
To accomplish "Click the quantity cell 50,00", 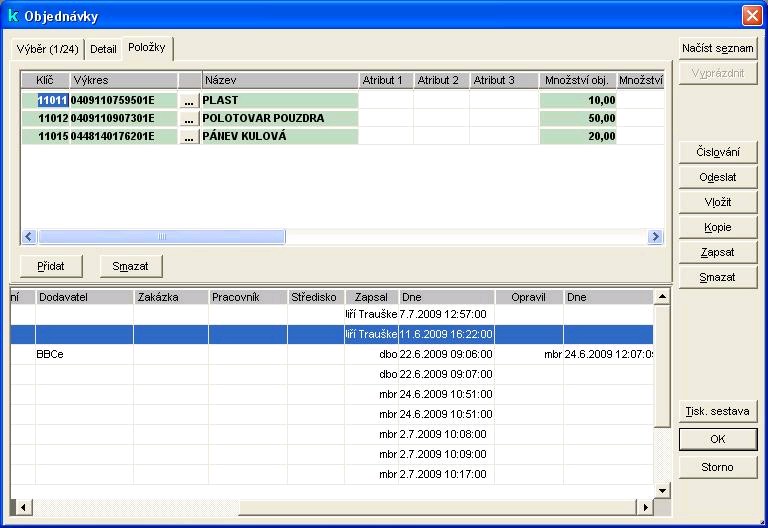I will pos(578,119).
